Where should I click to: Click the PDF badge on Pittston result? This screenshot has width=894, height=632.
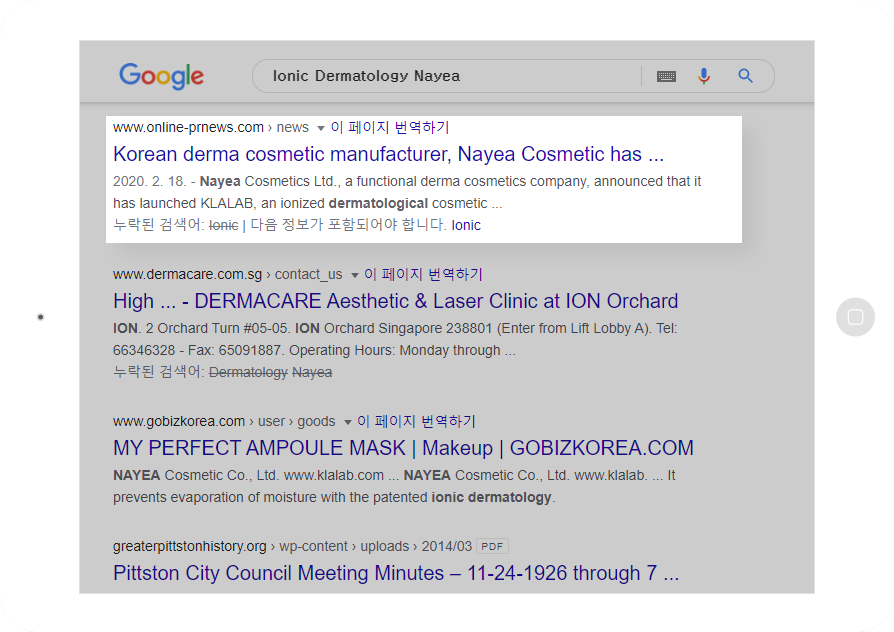click(492, 546)
